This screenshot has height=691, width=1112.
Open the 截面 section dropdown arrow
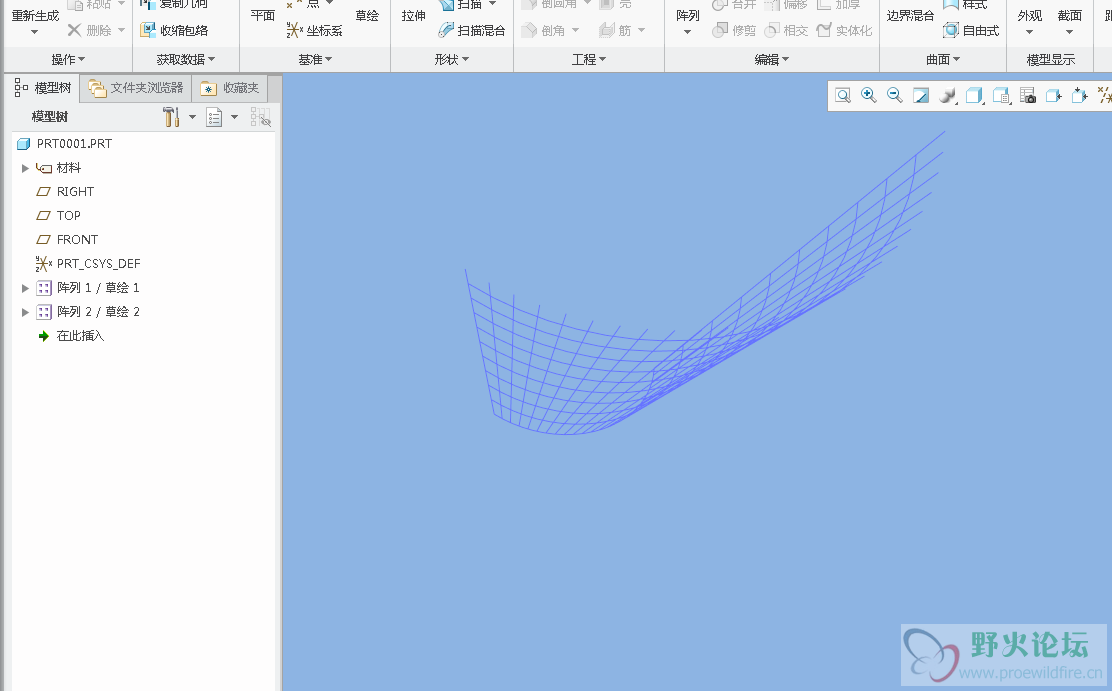1069,33
